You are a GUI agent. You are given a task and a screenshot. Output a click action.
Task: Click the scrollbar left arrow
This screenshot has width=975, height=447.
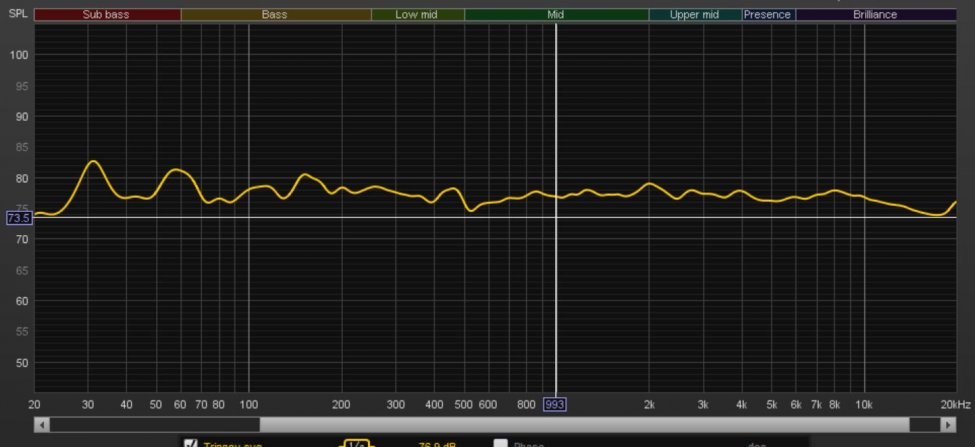point(41,424)
